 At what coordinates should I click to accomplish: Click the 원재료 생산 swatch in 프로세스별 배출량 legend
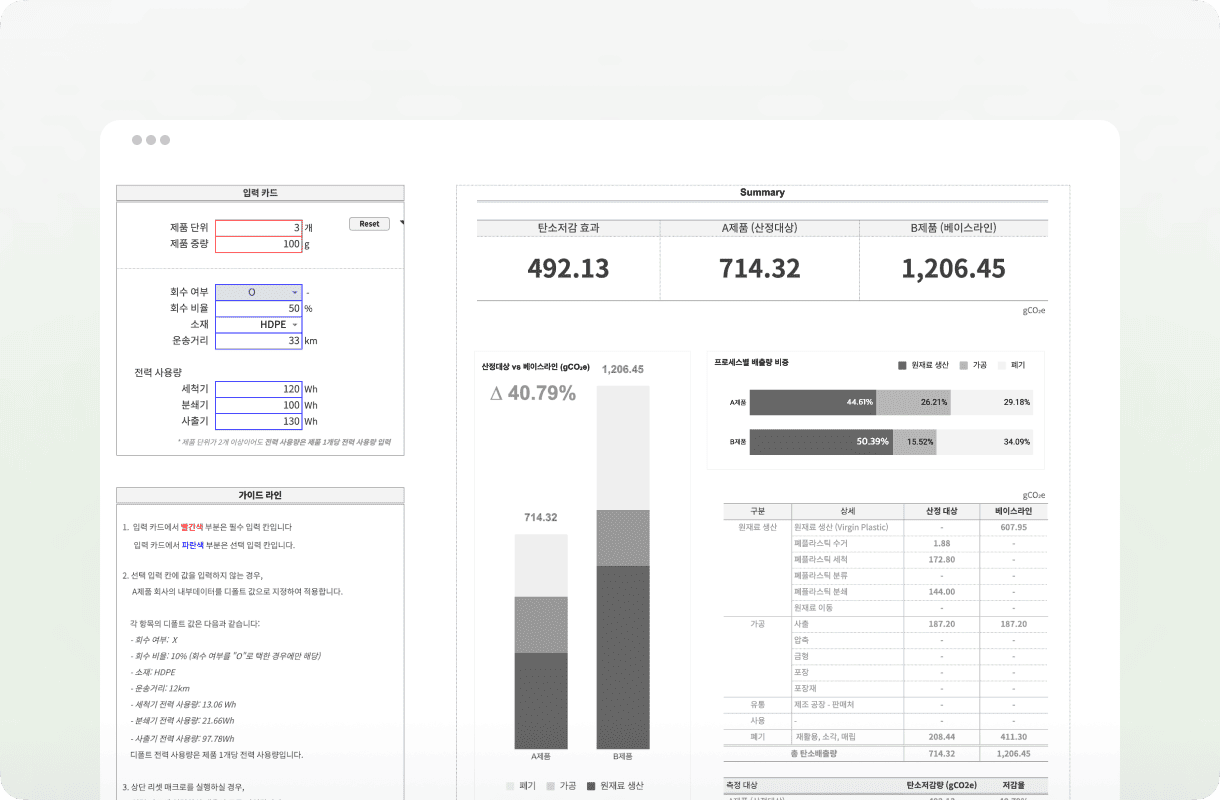coord(902,365)
